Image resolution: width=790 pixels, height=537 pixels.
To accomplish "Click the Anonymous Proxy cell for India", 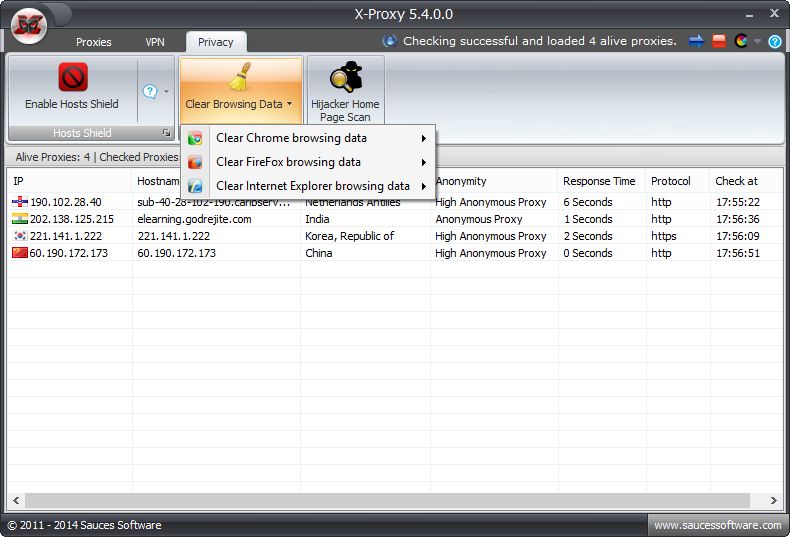I will (479, 219).
